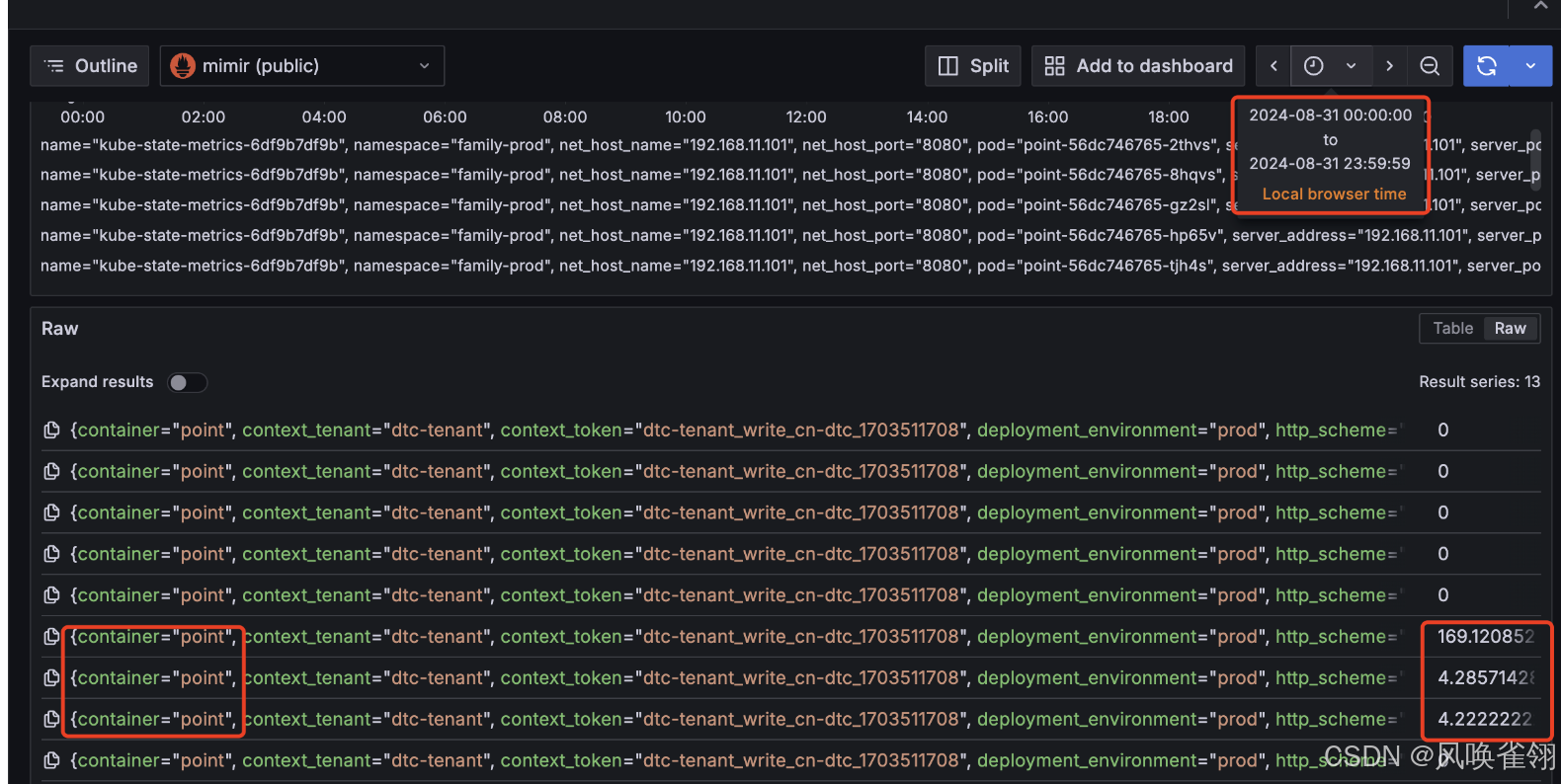Image resolution: width=1561 pixels, height=784 pixels.
Task: Select legend entry for pod point-56dc746765-8hqvs
Action: point(790,175)
